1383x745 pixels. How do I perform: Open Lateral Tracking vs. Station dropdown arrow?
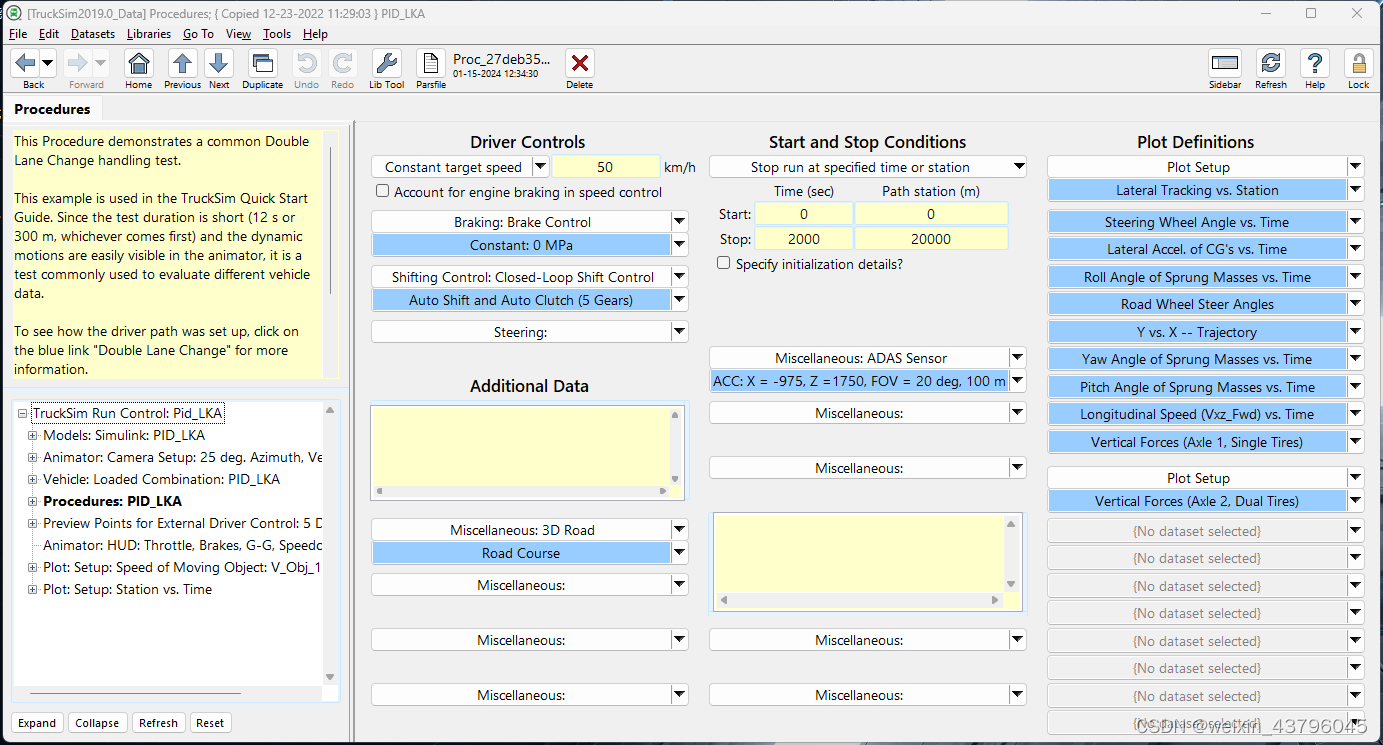[1356, 190]
